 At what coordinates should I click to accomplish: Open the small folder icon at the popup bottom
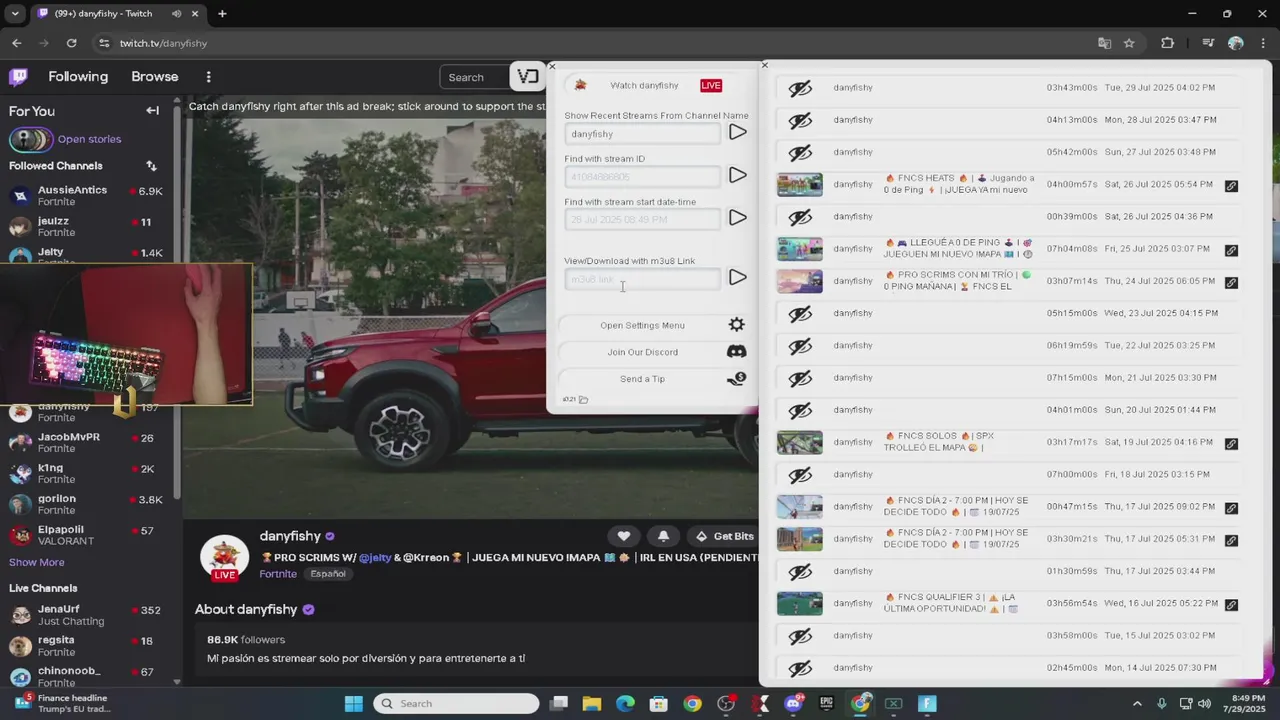(x=583, y=400)
